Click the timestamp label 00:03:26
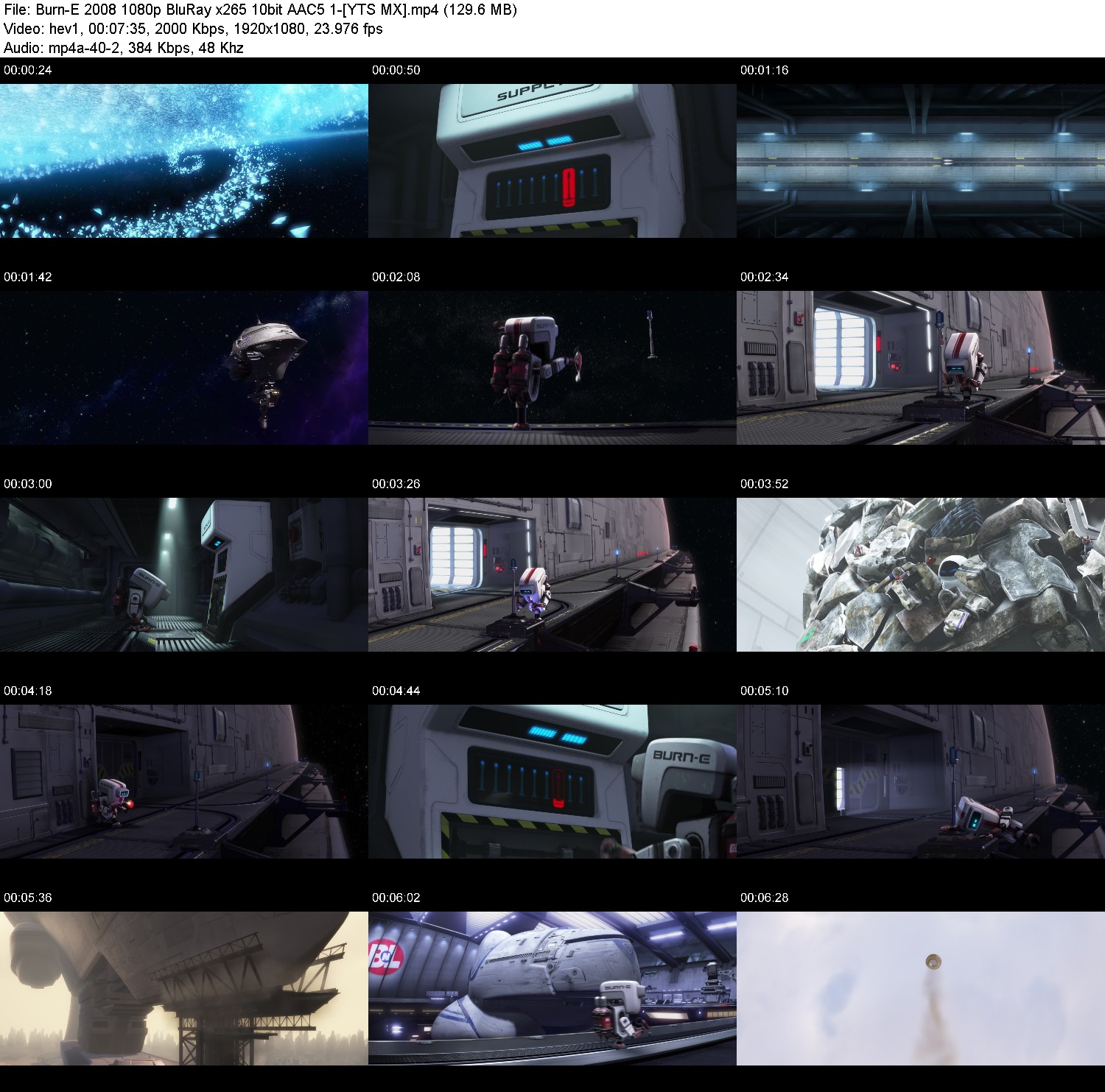Screen dimensions: 1105x1092 [396, 484]
